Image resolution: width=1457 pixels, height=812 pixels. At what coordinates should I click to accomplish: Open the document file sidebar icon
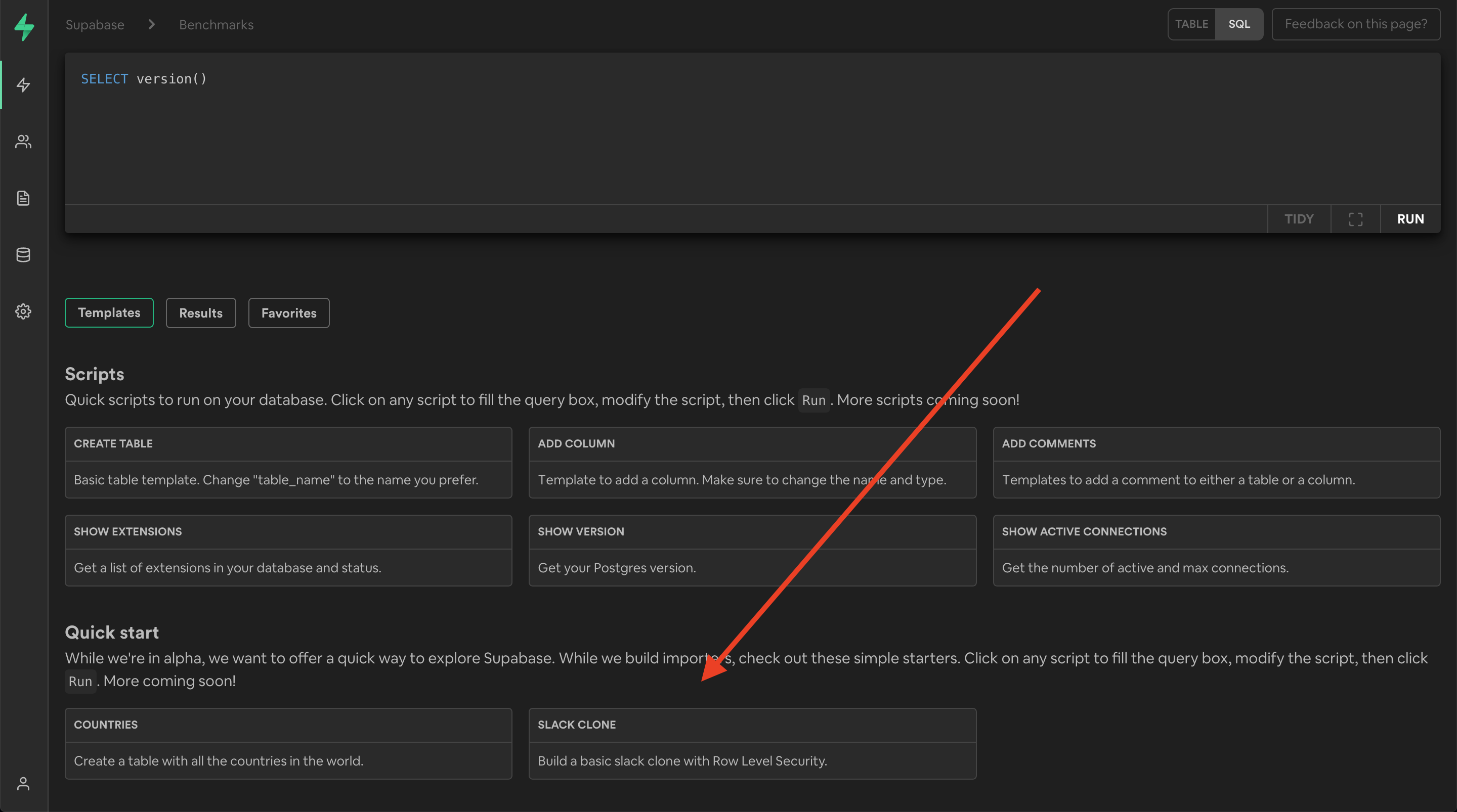pos(23,198)
